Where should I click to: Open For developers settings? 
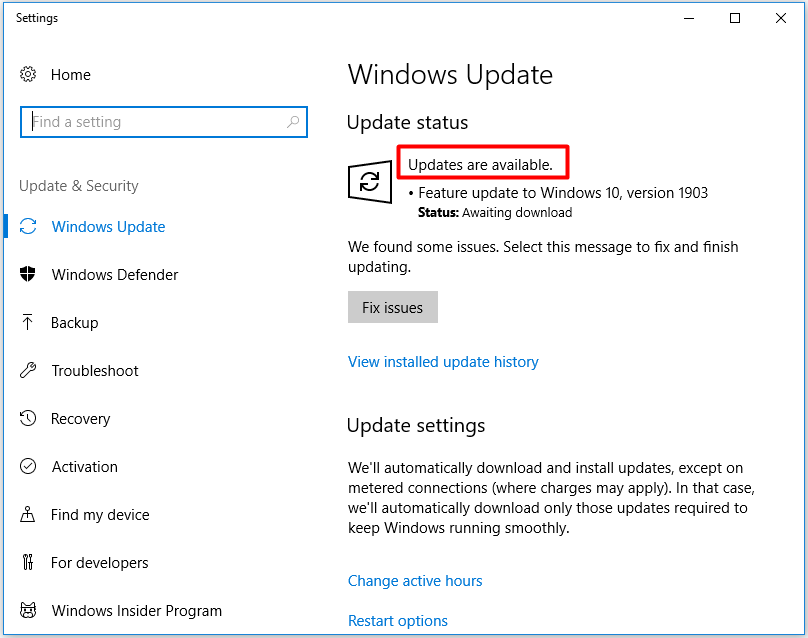point(99,563)
